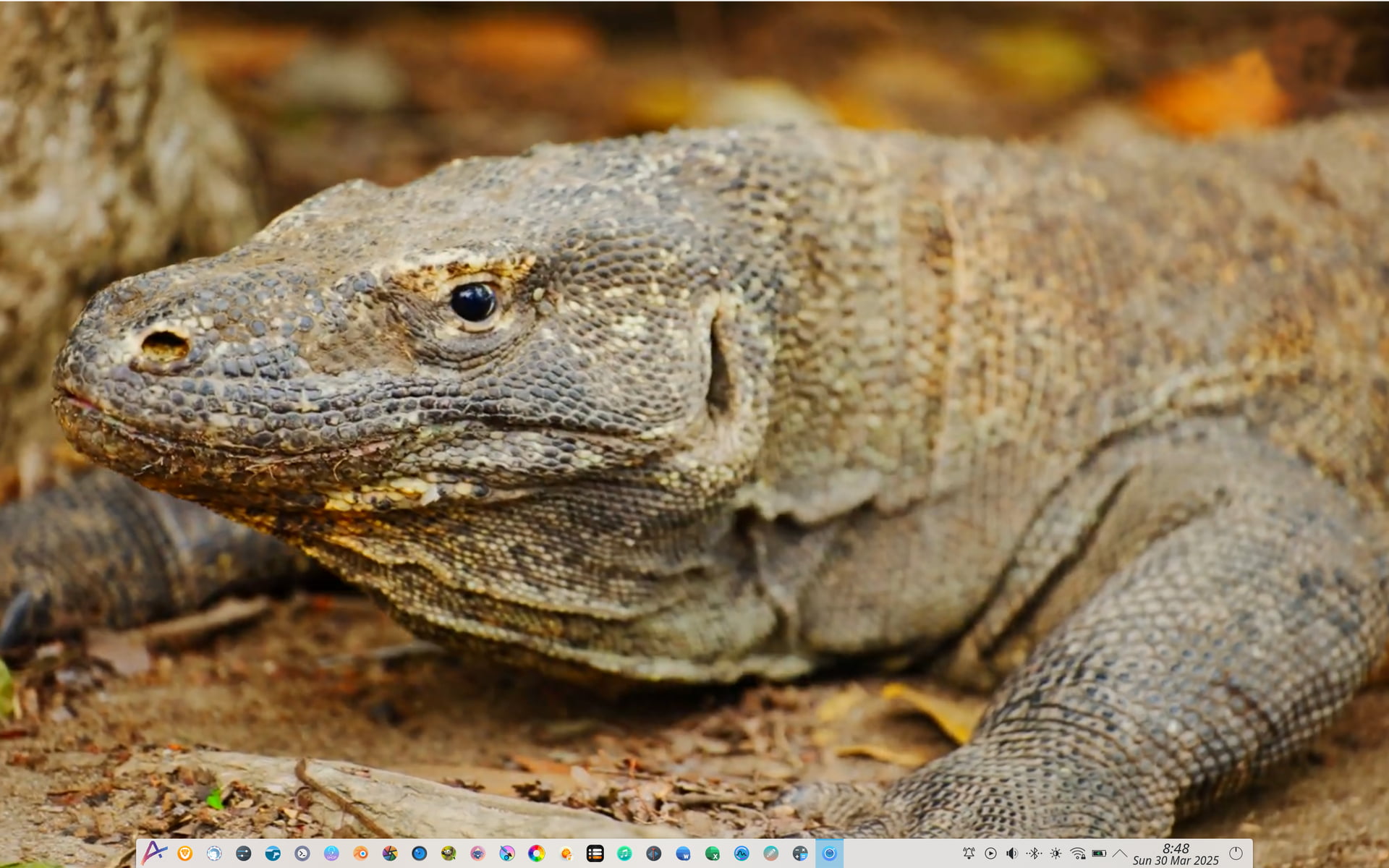Click the power/session leave button
The height and width of the screenshot is (868, 1389).
[1236, 854]
